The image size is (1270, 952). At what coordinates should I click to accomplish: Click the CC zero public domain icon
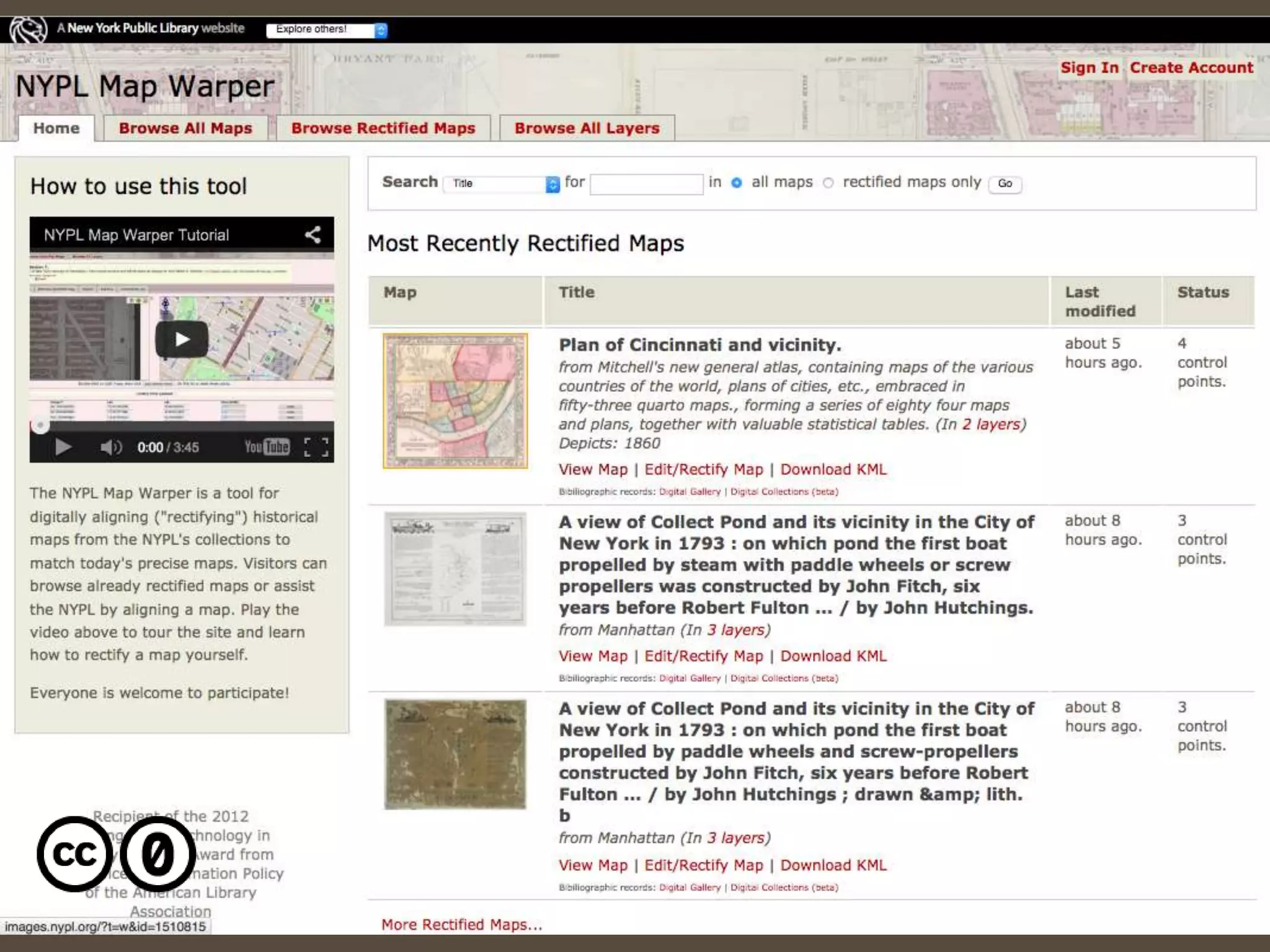pos(158,853)
